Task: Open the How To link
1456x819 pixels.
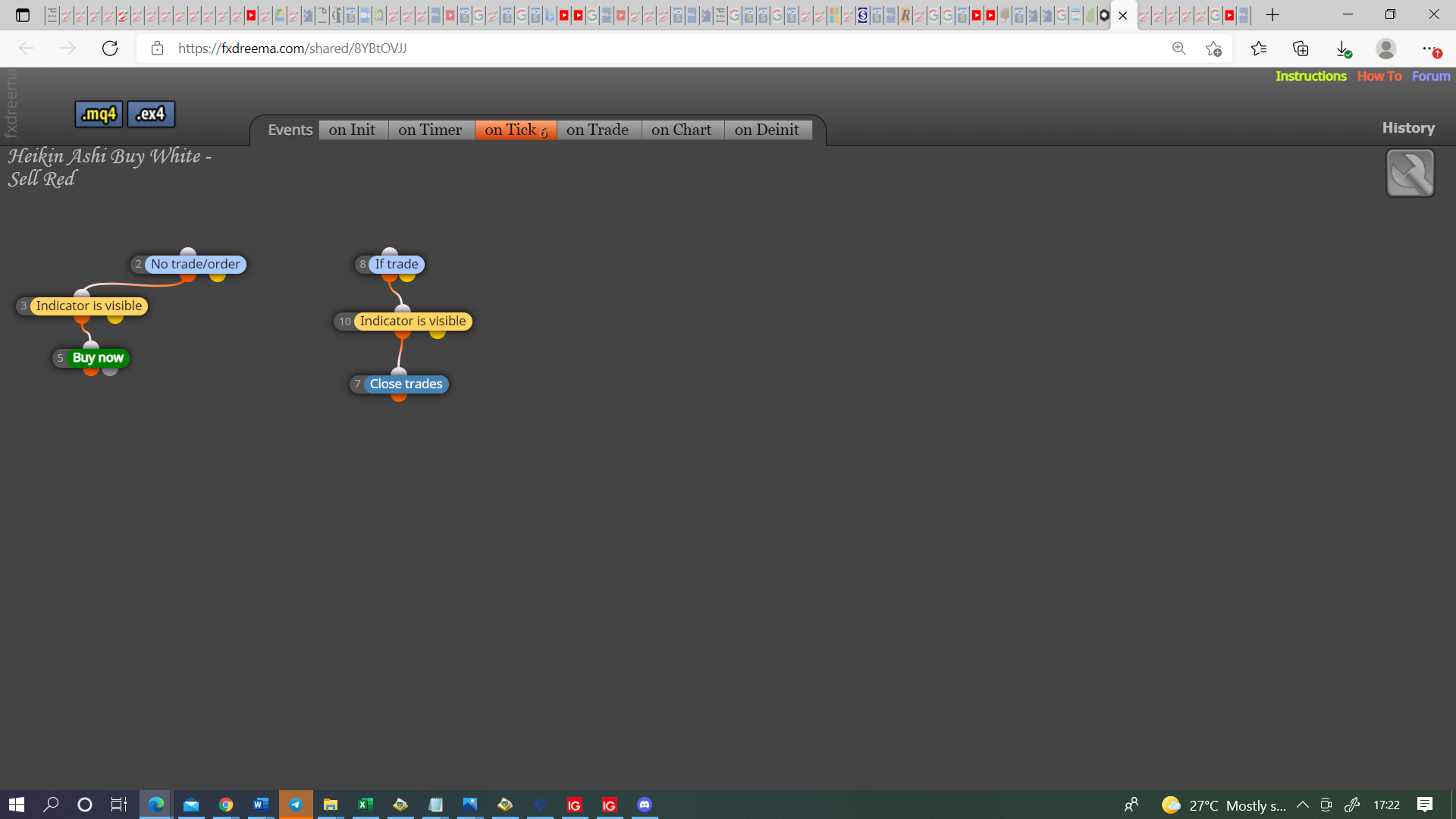Action: point(1379,76)
